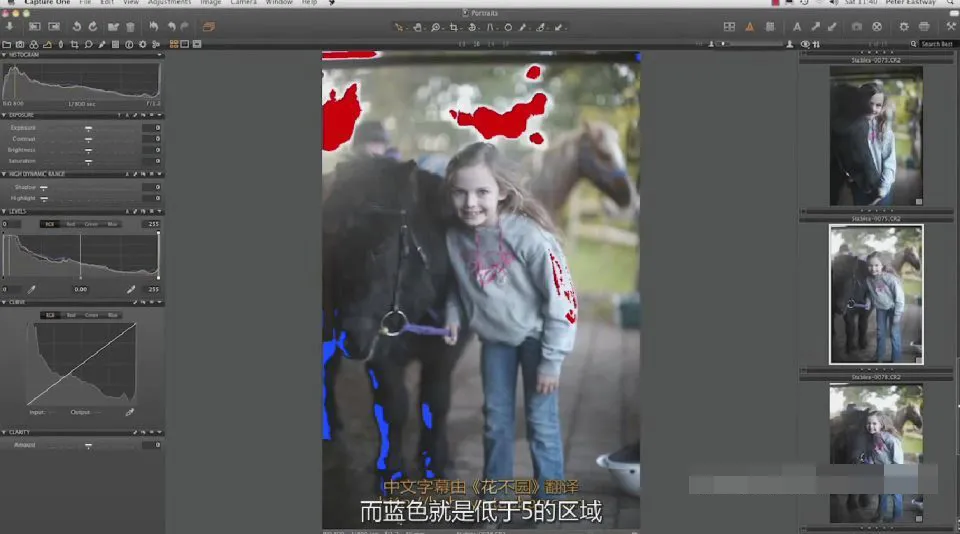Switch to multi-view viewer mode
The width and height of the screenshot is (960, 534).
pyautogui.click(x=174, y=44)
